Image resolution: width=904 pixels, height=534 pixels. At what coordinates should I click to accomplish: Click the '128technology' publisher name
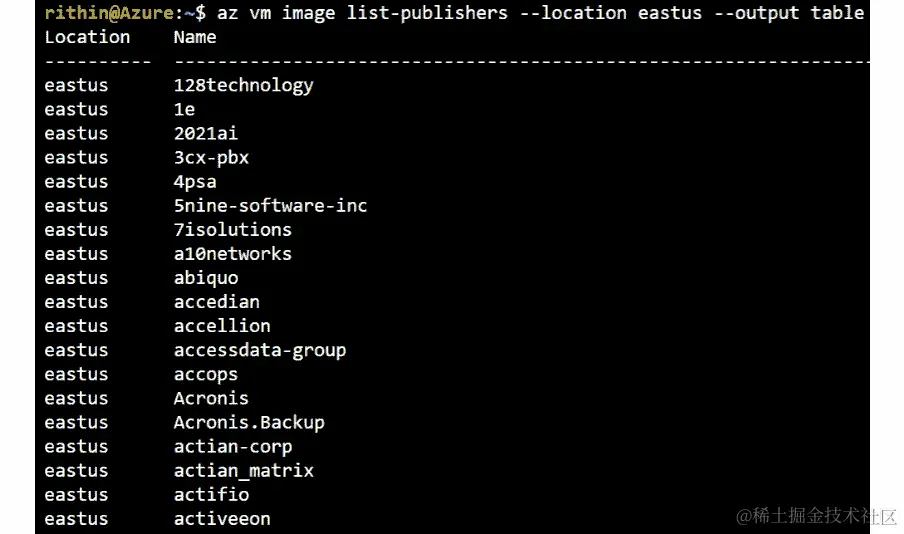pos(244,85)
